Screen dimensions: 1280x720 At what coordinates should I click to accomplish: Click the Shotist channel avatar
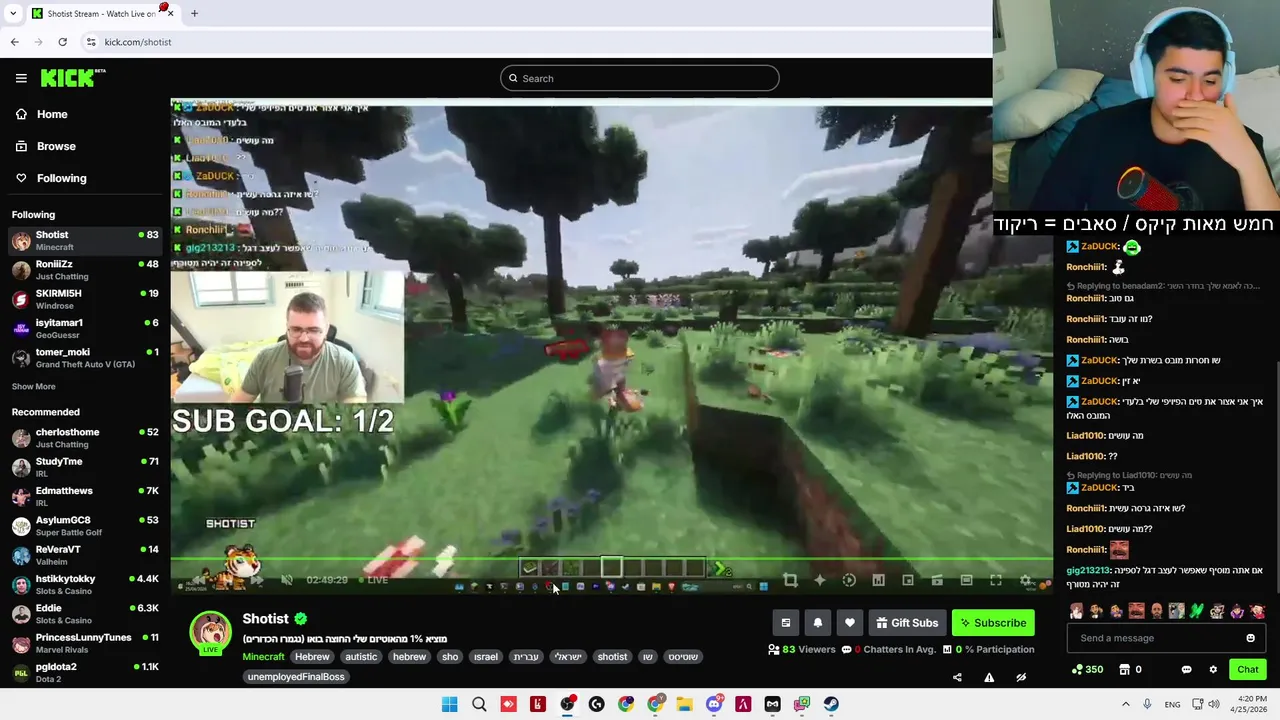(211, 632)
